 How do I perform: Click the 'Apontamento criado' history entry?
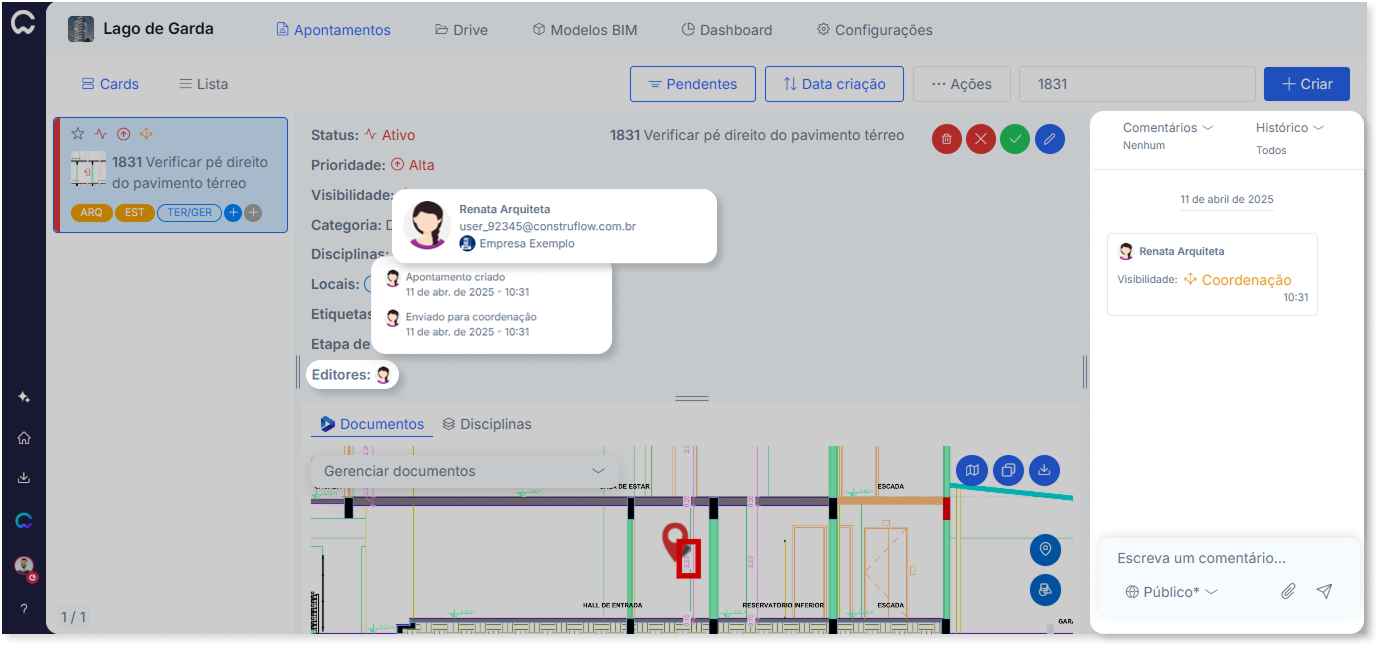point(456,284)
